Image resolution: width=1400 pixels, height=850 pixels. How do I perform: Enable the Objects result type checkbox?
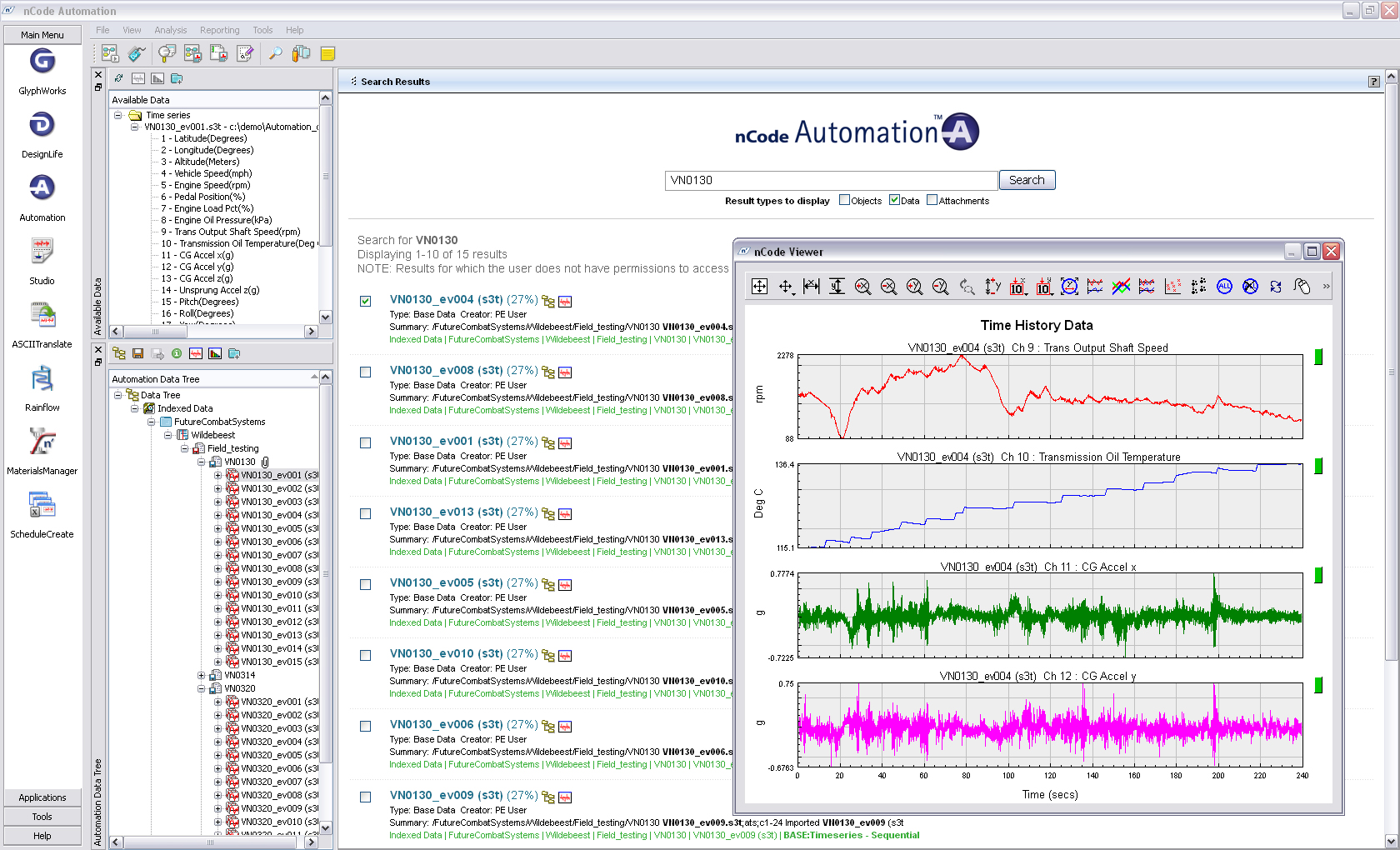(x=844, y=200)
